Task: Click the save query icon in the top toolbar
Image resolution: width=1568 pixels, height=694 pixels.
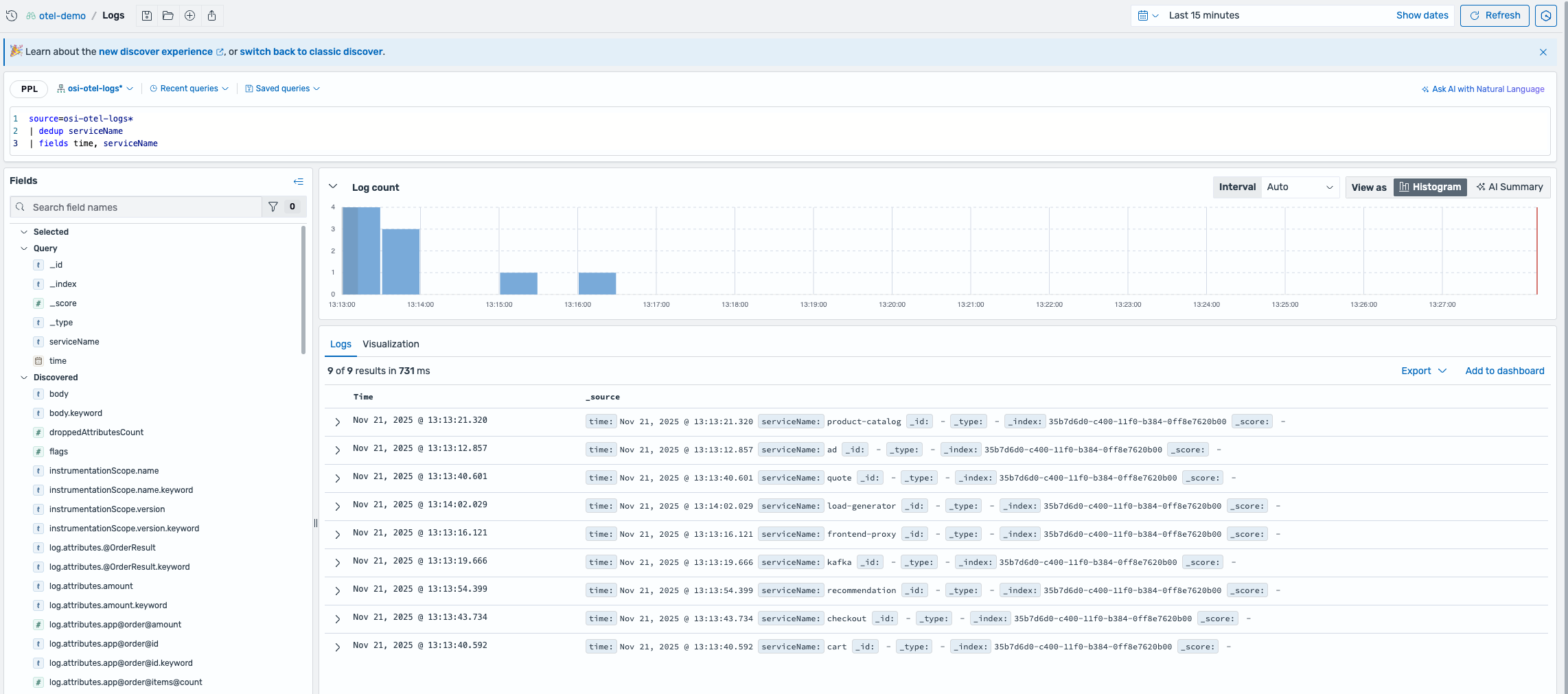Action: 147,16
